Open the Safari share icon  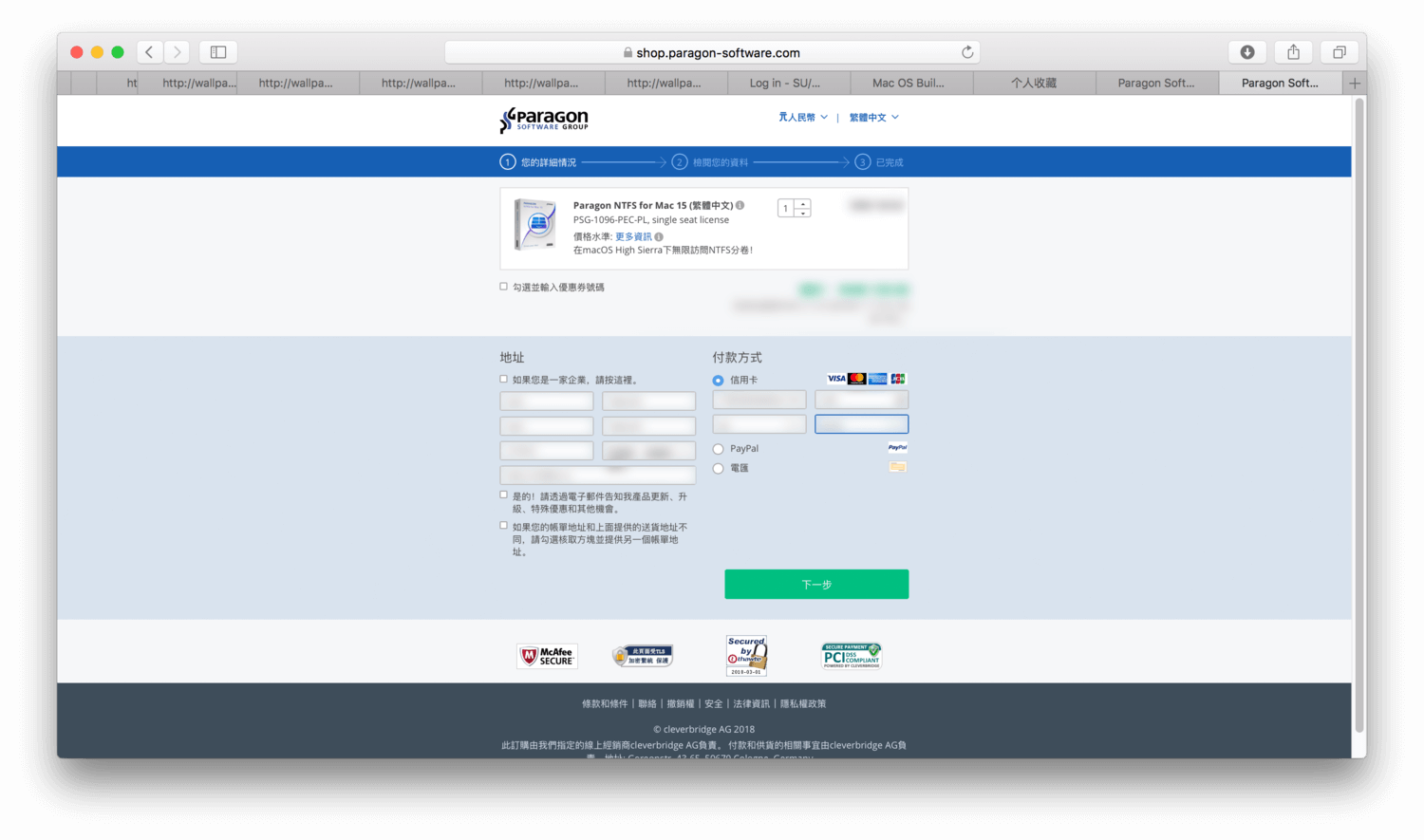1293,52
